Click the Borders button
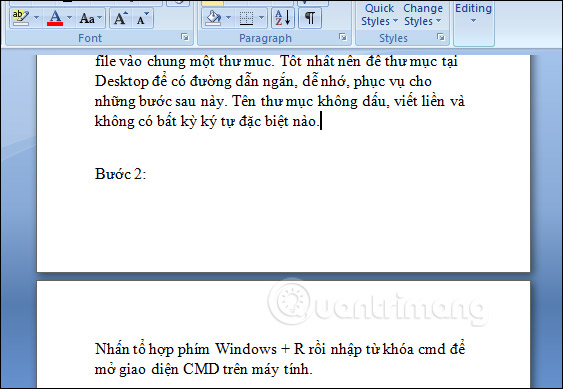The height and width of the screenshot is (389, 563). 246,18
